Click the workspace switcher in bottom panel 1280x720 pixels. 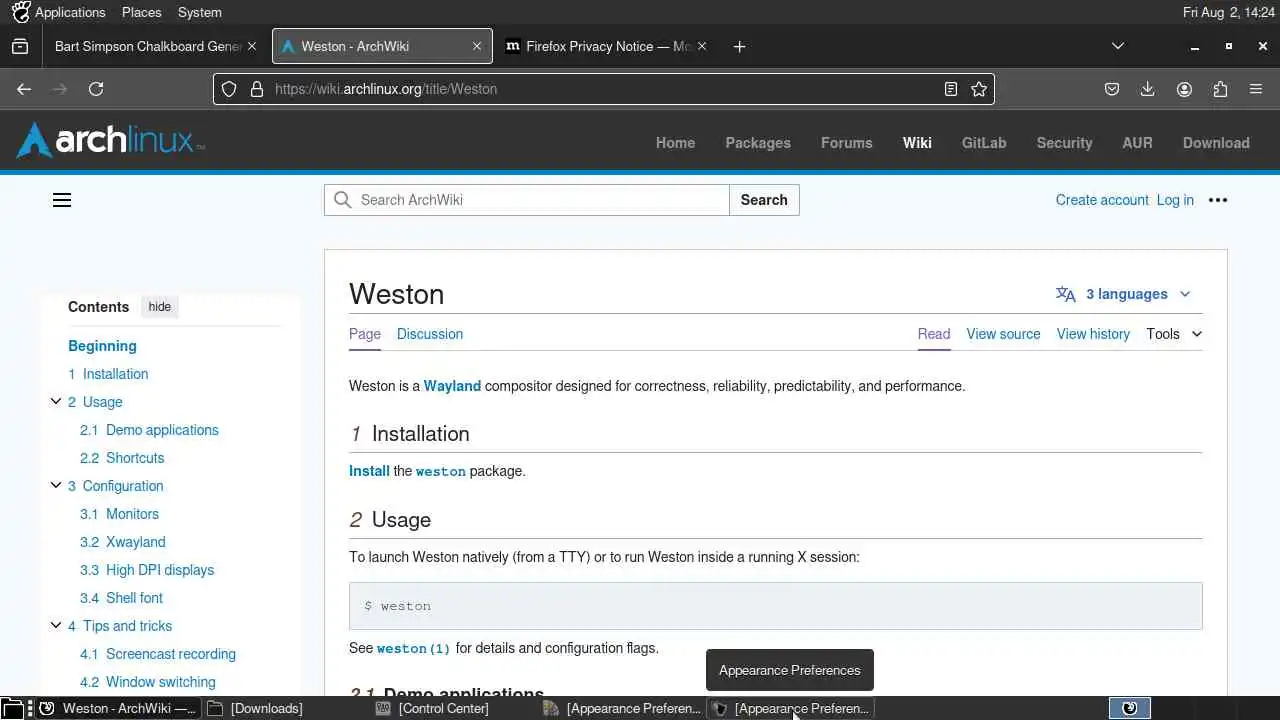[x=1130, y=708]
